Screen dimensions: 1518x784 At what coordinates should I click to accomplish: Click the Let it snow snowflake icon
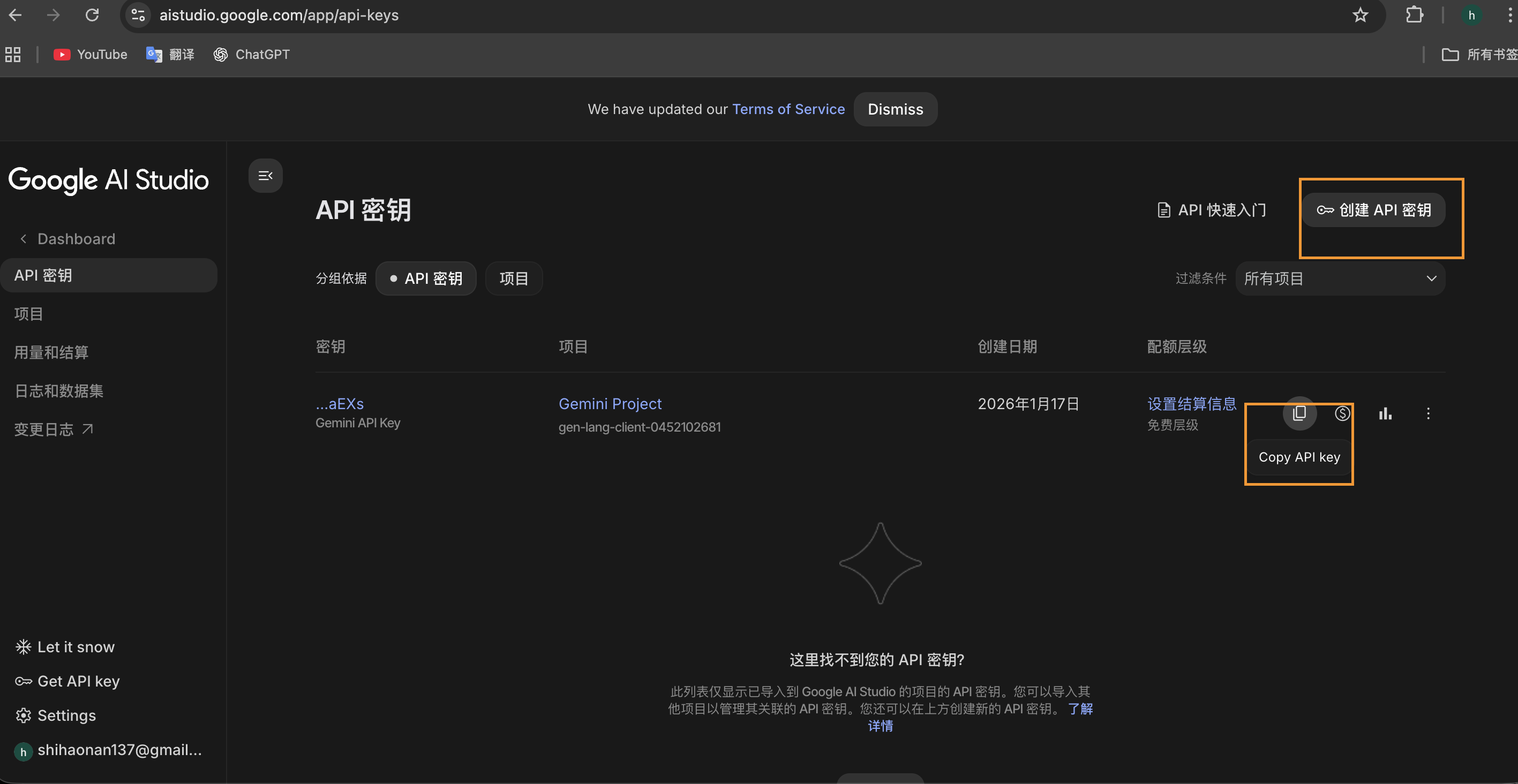coord(23,646)
